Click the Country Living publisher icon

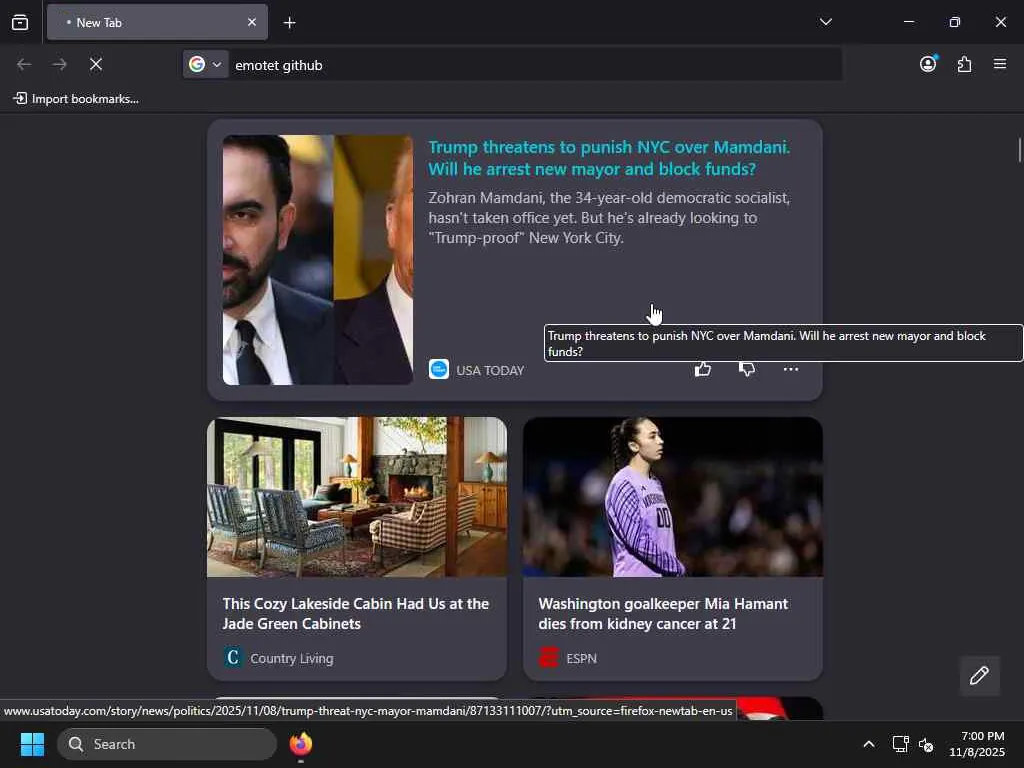[233, 657]
